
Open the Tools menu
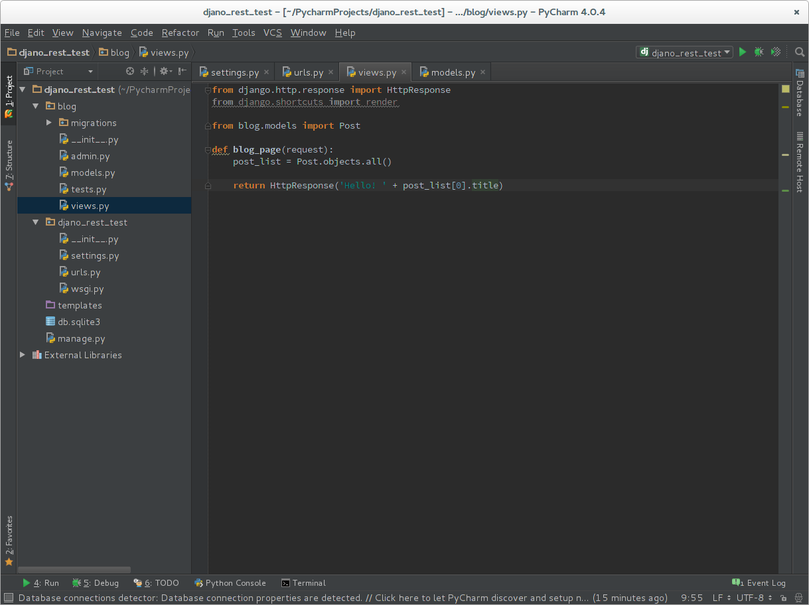[244, 32]
